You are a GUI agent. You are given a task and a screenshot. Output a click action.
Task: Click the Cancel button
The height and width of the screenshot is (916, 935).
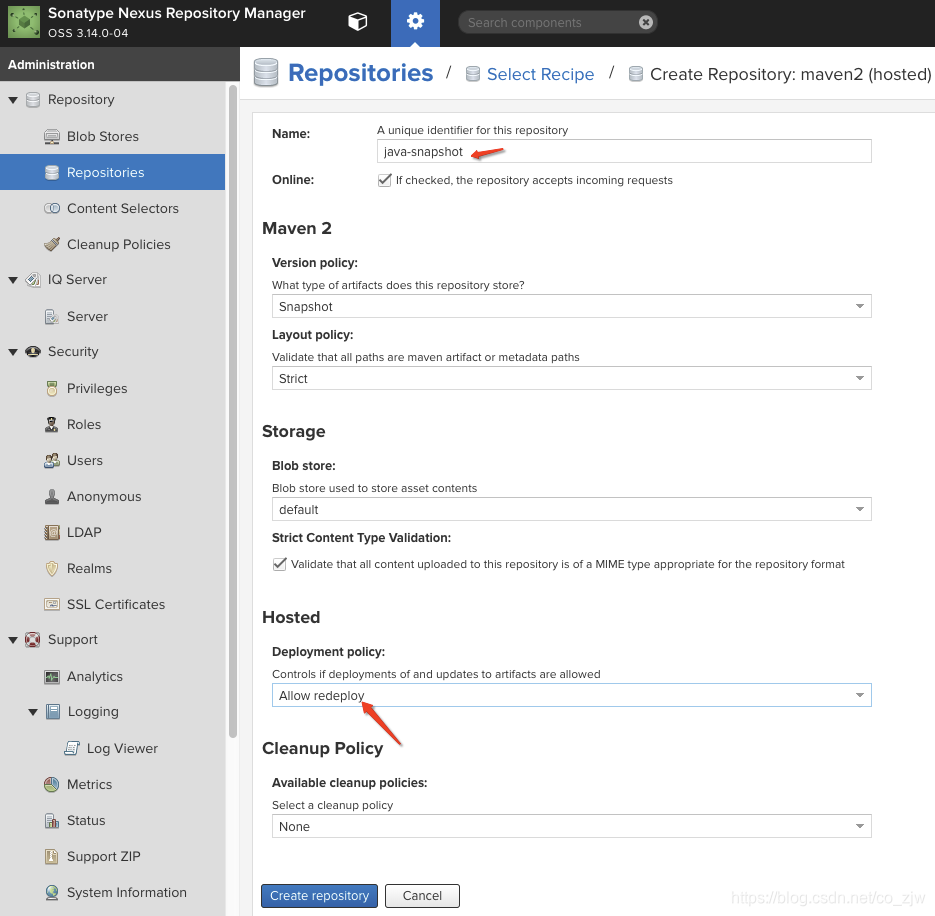click(x=422, y=896)
